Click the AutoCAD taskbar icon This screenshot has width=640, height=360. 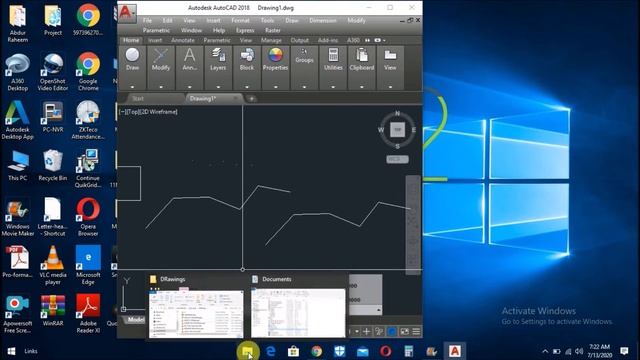(455, 351)
